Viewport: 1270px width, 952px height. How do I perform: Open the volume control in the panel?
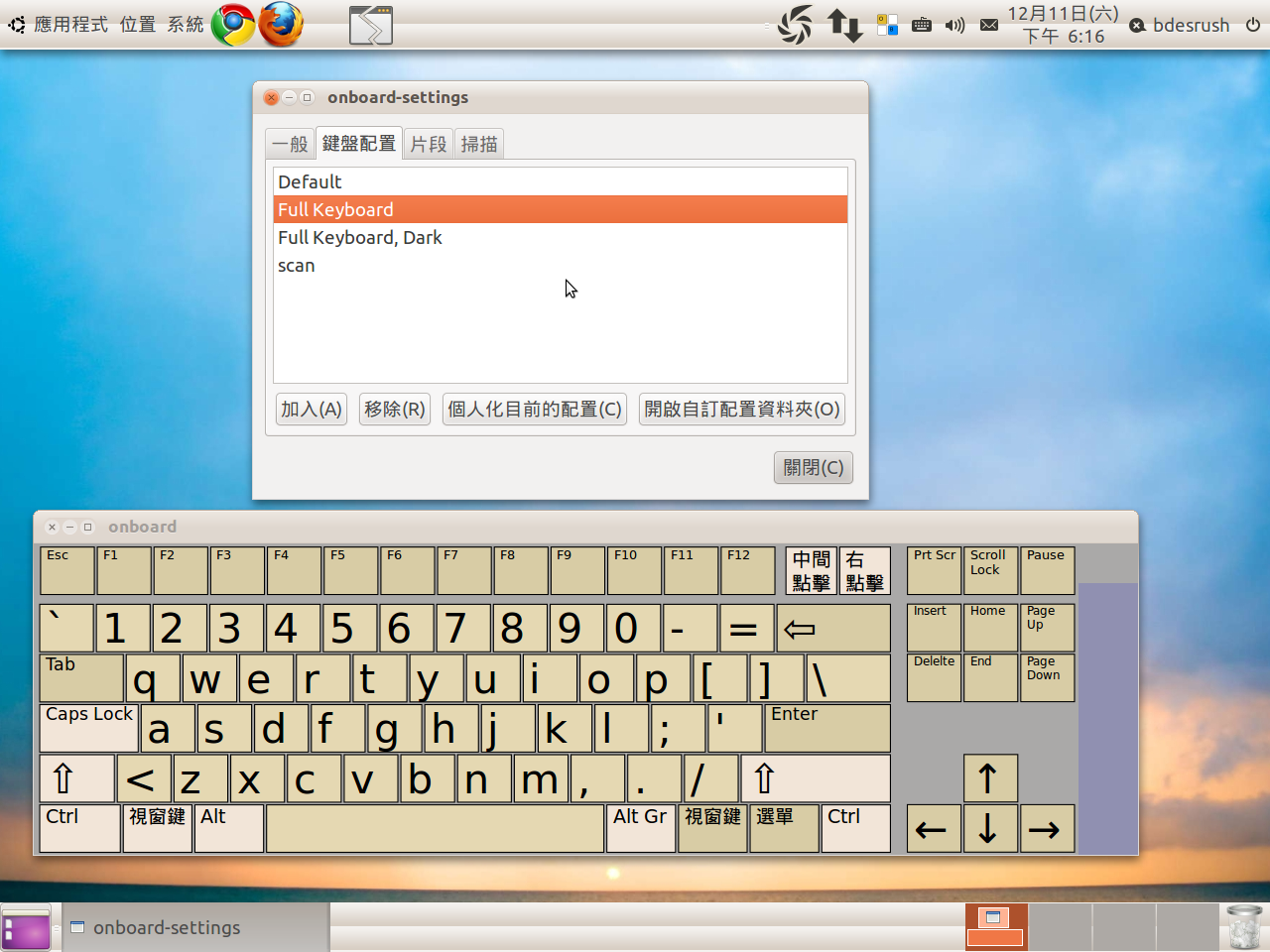954,25
